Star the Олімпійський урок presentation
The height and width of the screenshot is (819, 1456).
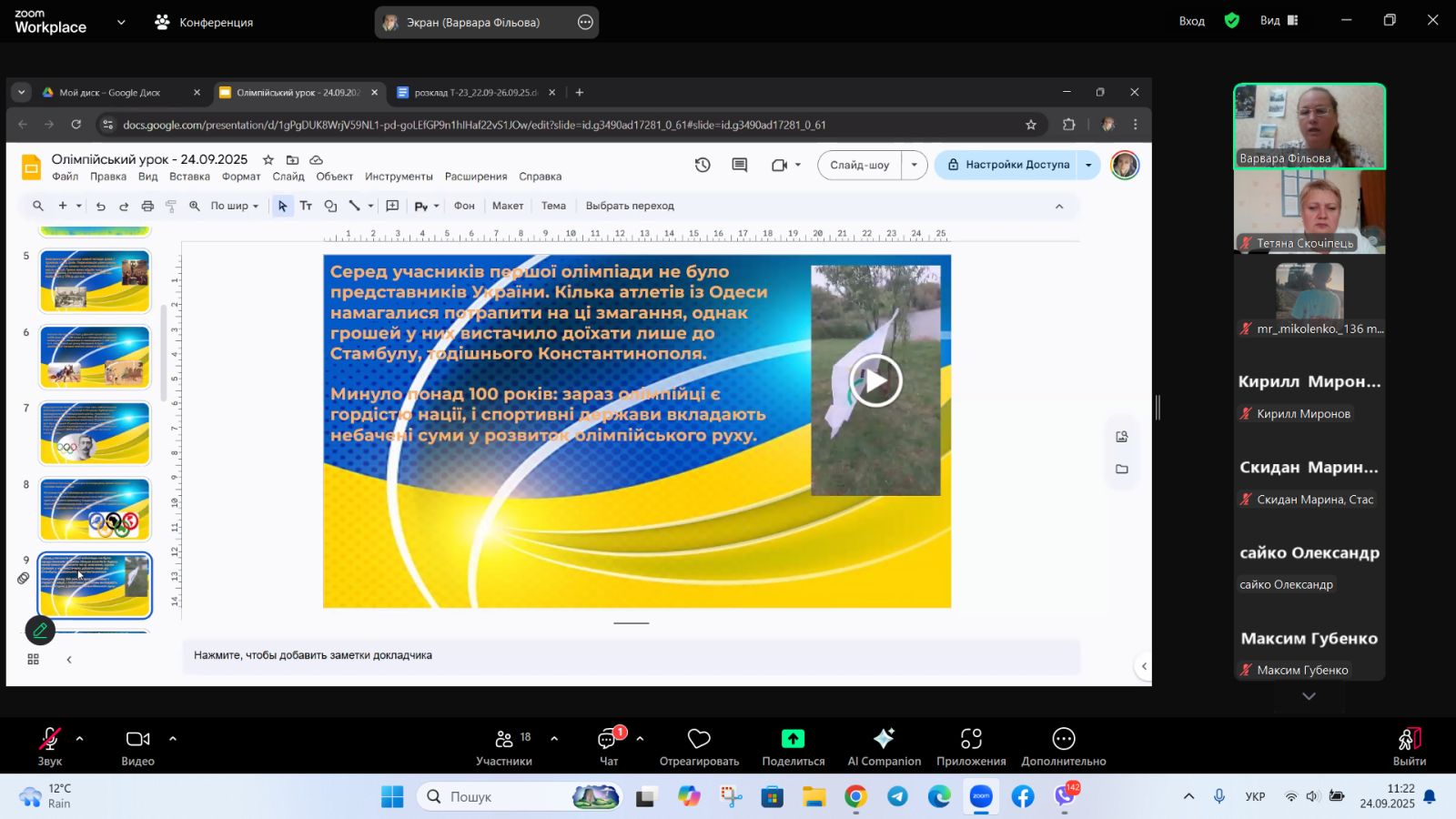(268, 159)
